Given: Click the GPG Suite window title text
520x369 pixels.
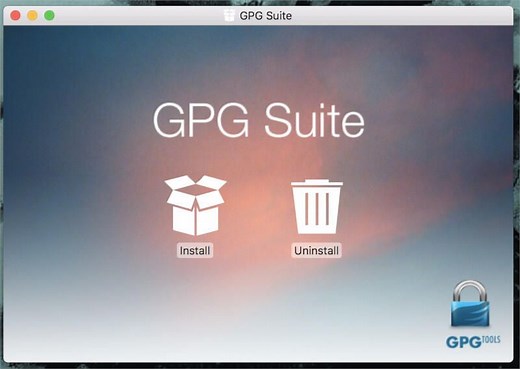Looking at the screenshot, I should [x=266, y=16].
